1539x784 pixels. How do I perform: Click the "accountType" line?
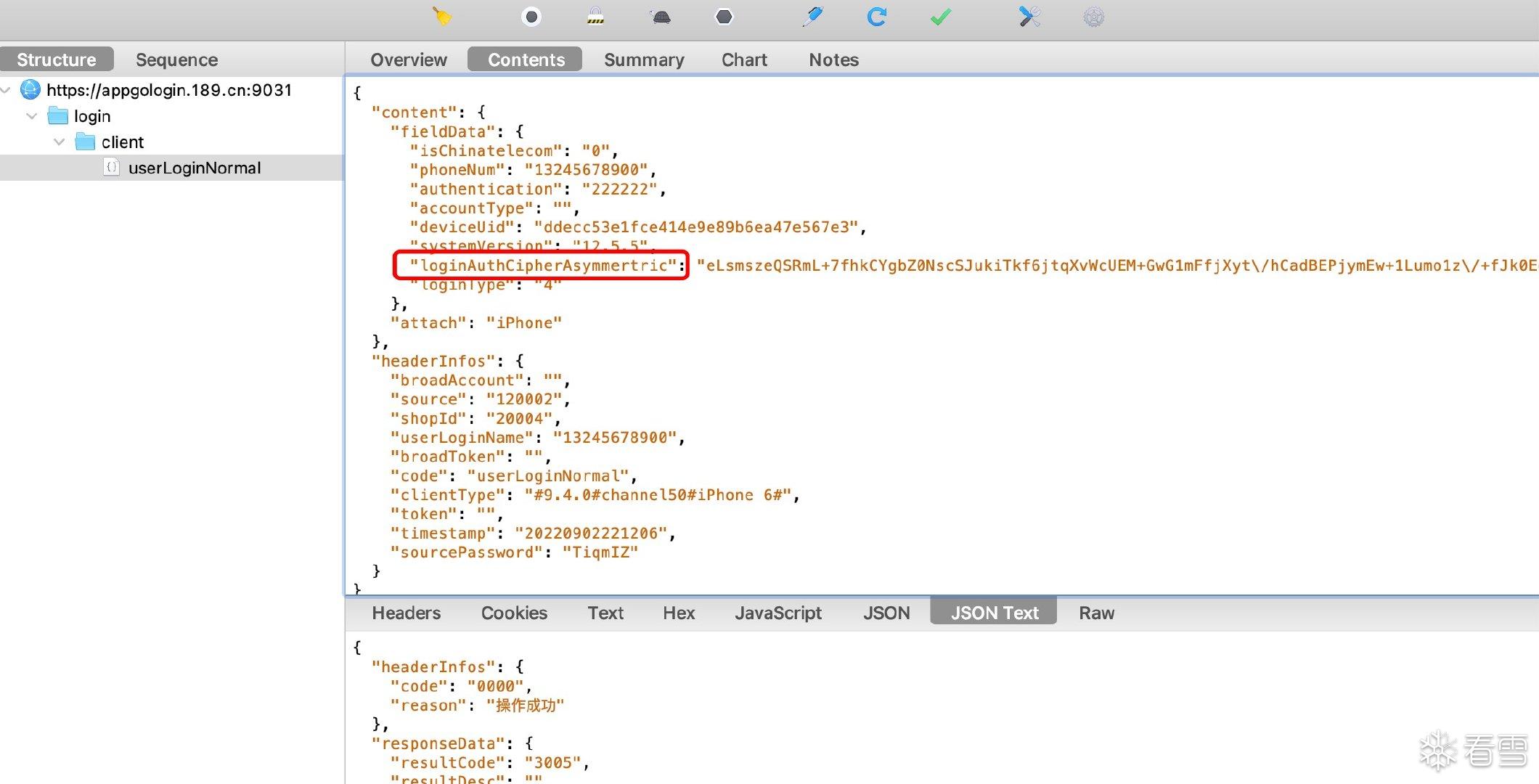click(x=494, y=208)
